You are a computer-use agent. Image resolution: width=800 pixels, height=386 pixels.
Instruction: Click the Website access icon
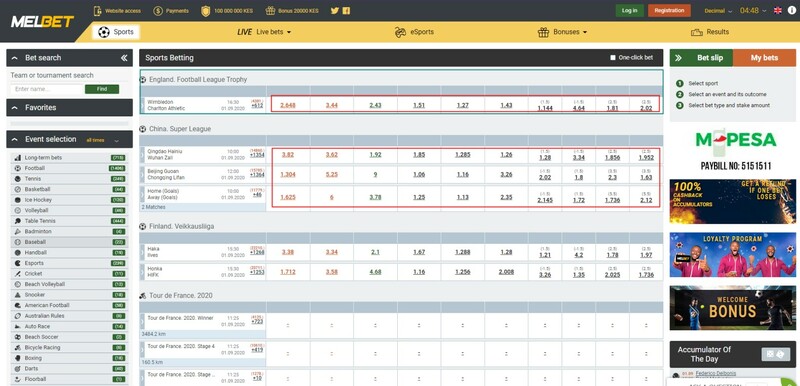pyautogui.click(x=97, y=10)
